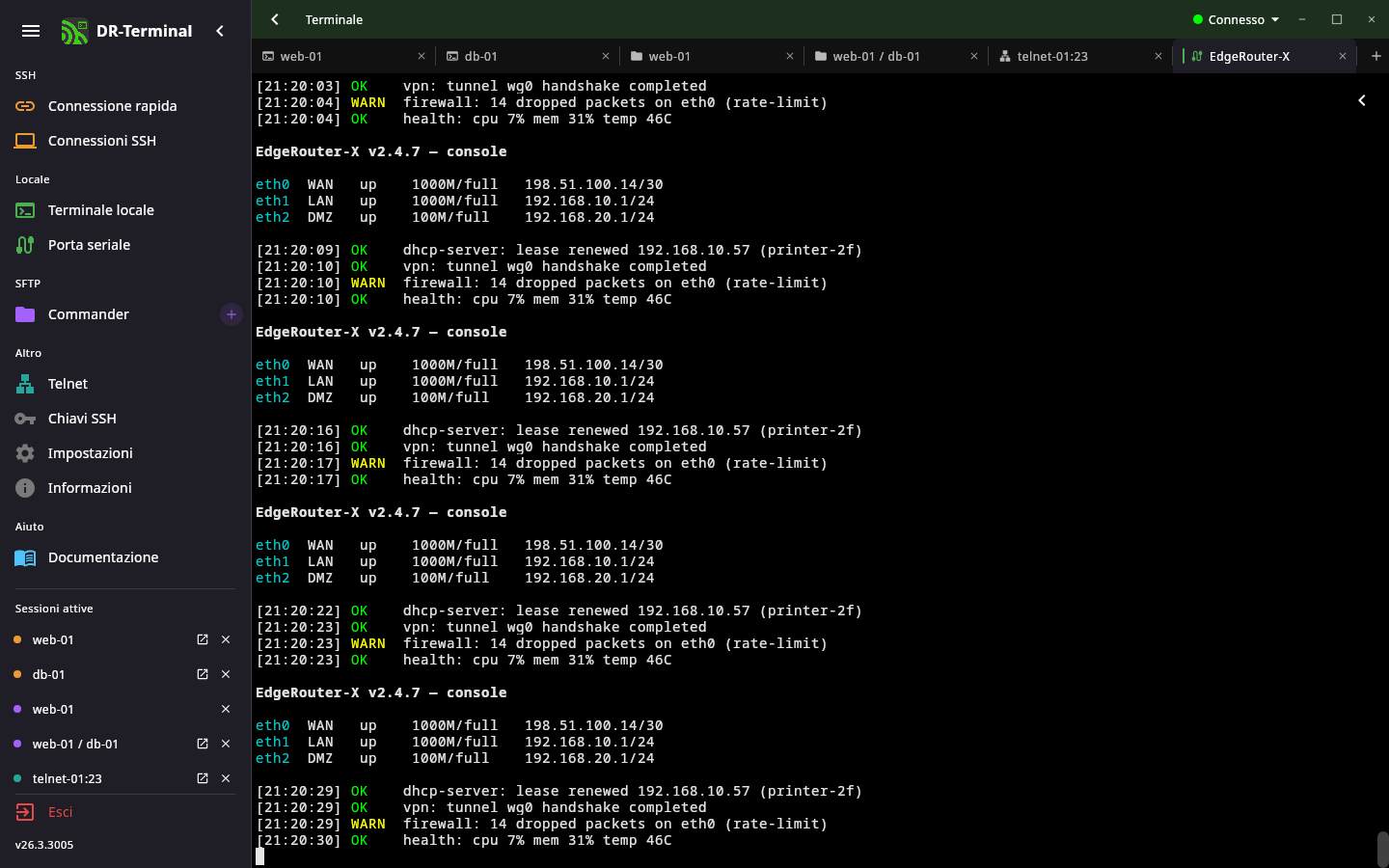This screenshot has height=868, width=1389.
Task: Open Connessioni SSH list
Action: click(x=125, y=141)
